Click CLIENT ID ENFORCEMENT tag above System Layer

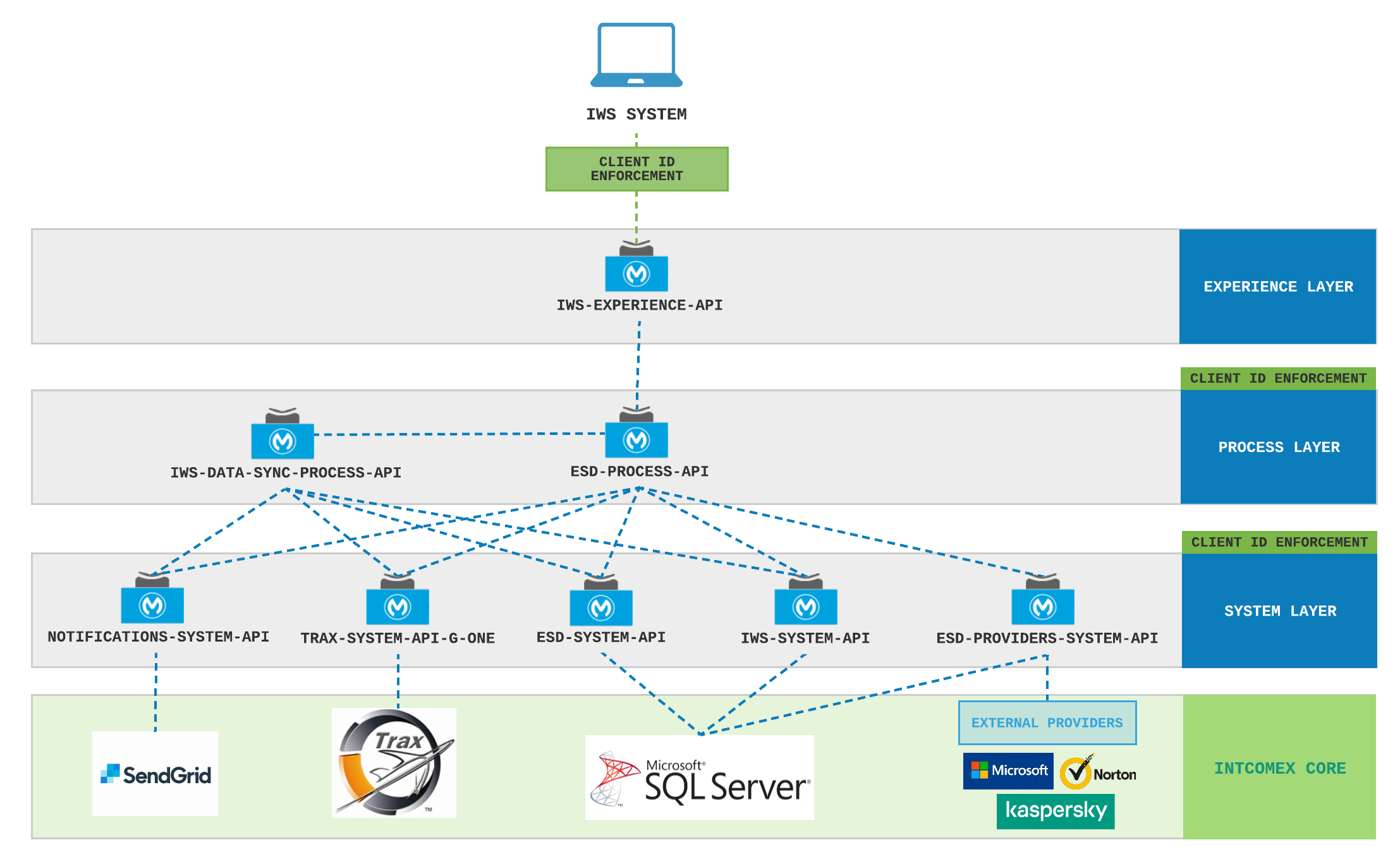[1280, 542]
